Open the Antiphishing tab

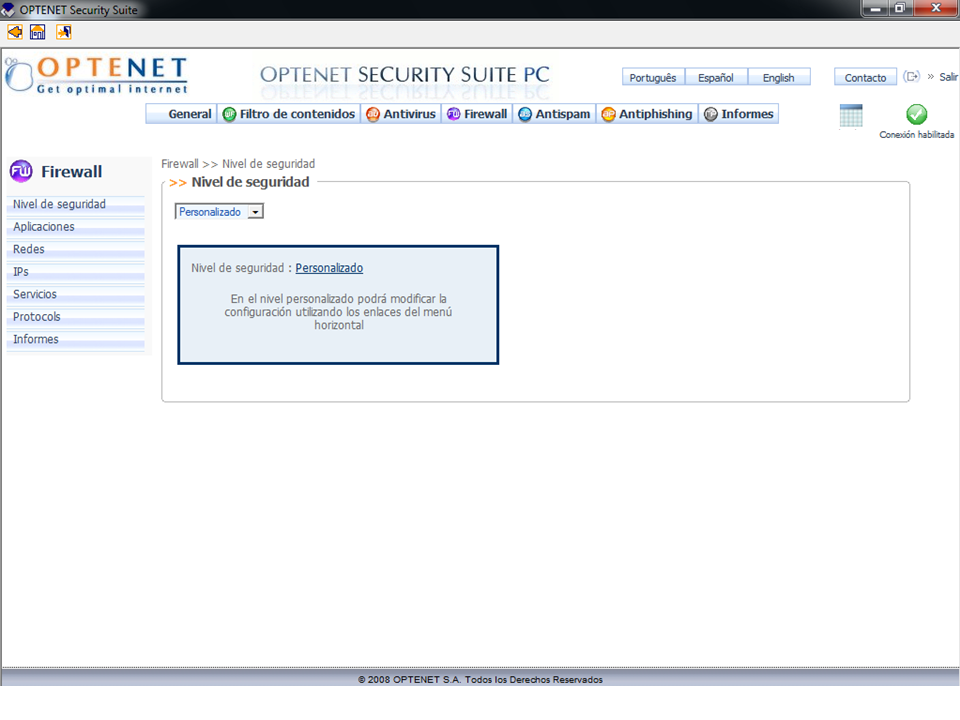(x=647, y=114)
